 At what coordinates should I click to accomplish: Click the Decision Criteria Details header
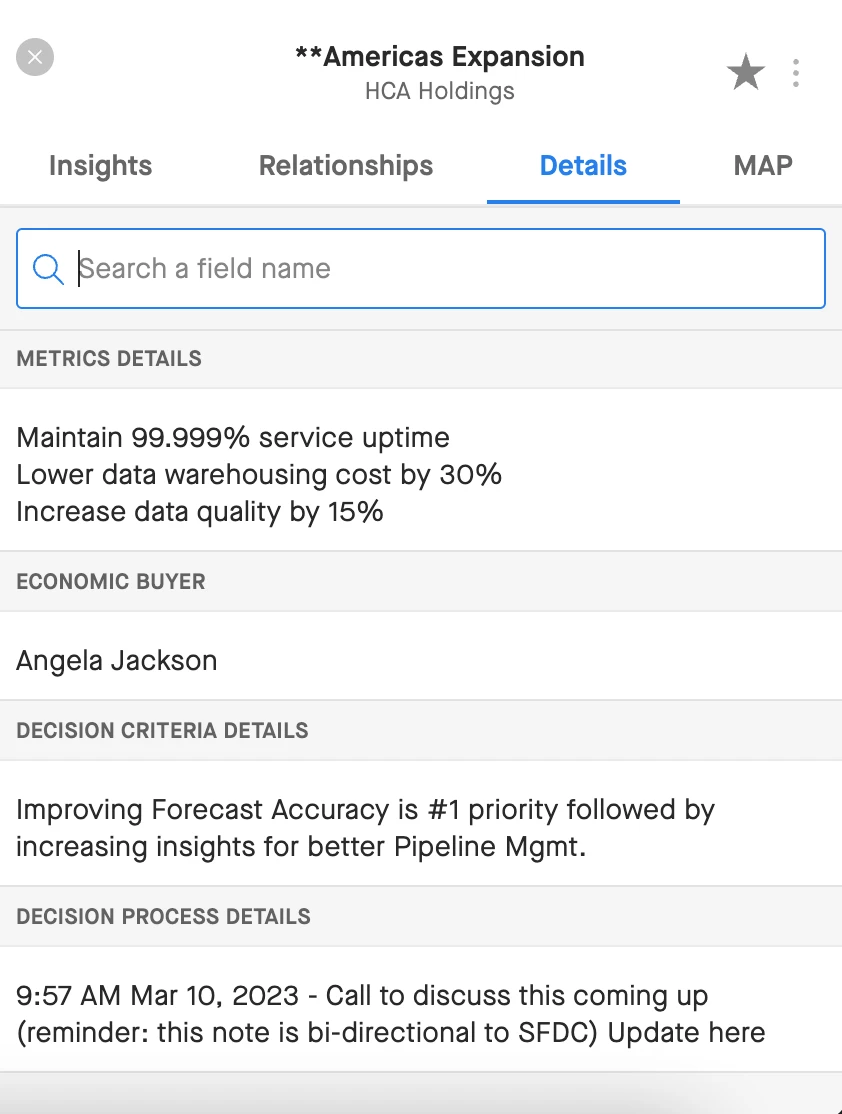click(x=162, y=731)
